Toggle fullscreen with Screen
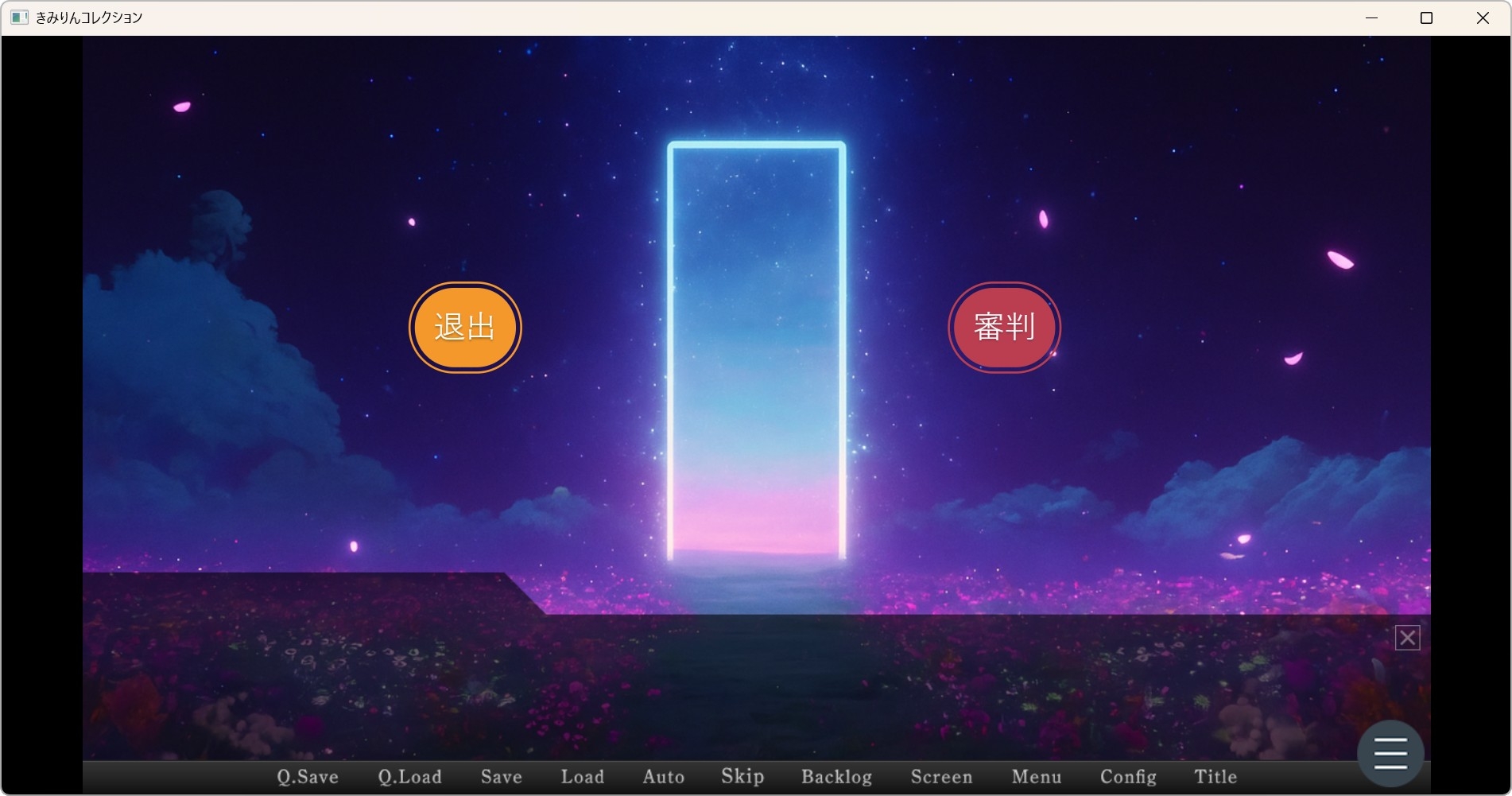The width and height of the screenshot is (1512, 796). 941,777
